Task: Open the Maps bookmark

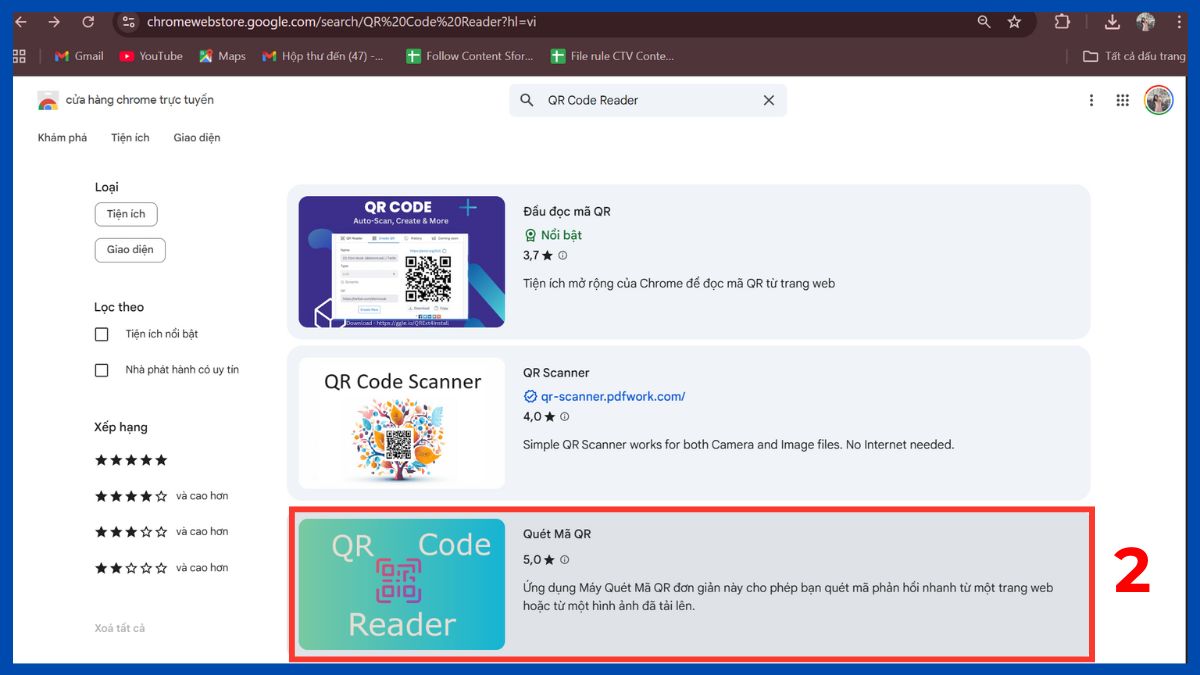Action: [221, 56]
